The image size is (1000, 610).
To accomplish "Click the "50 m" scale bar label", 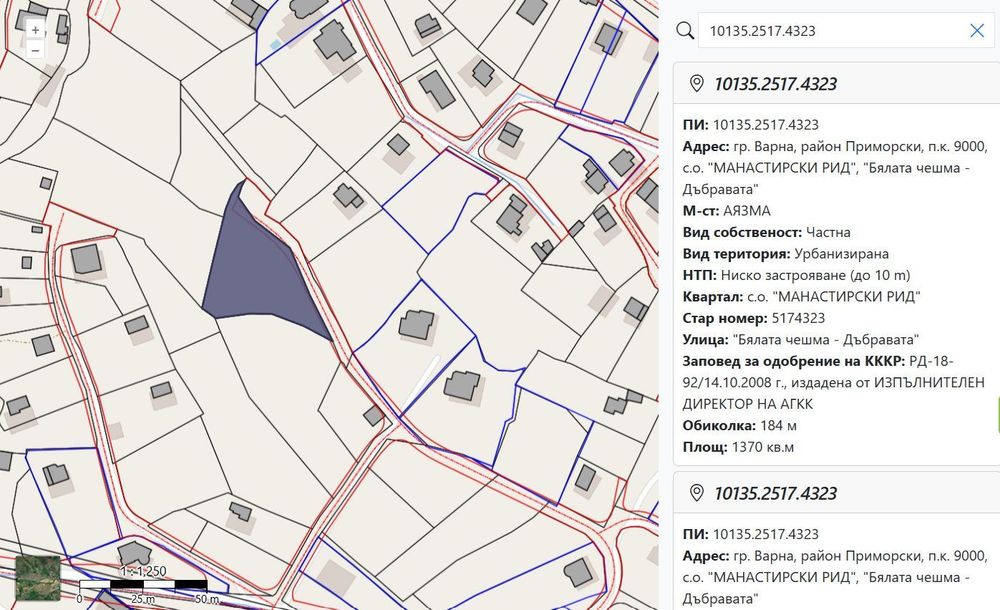I will pos(207,599).
